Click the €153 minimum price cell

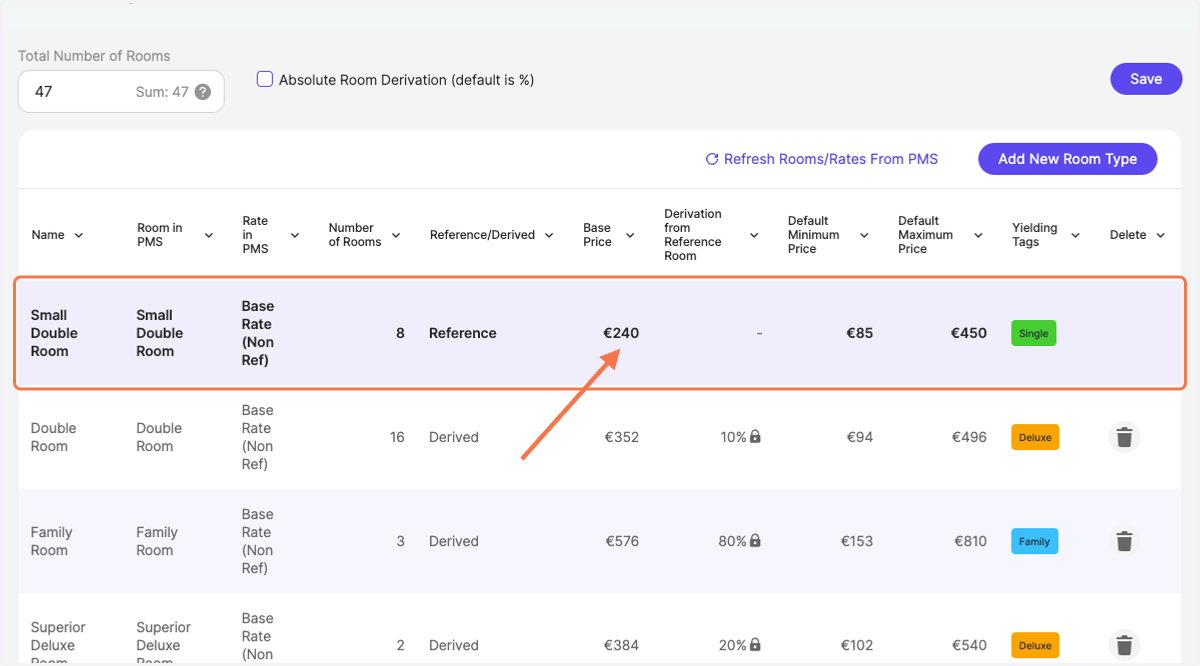coord(857,541)
